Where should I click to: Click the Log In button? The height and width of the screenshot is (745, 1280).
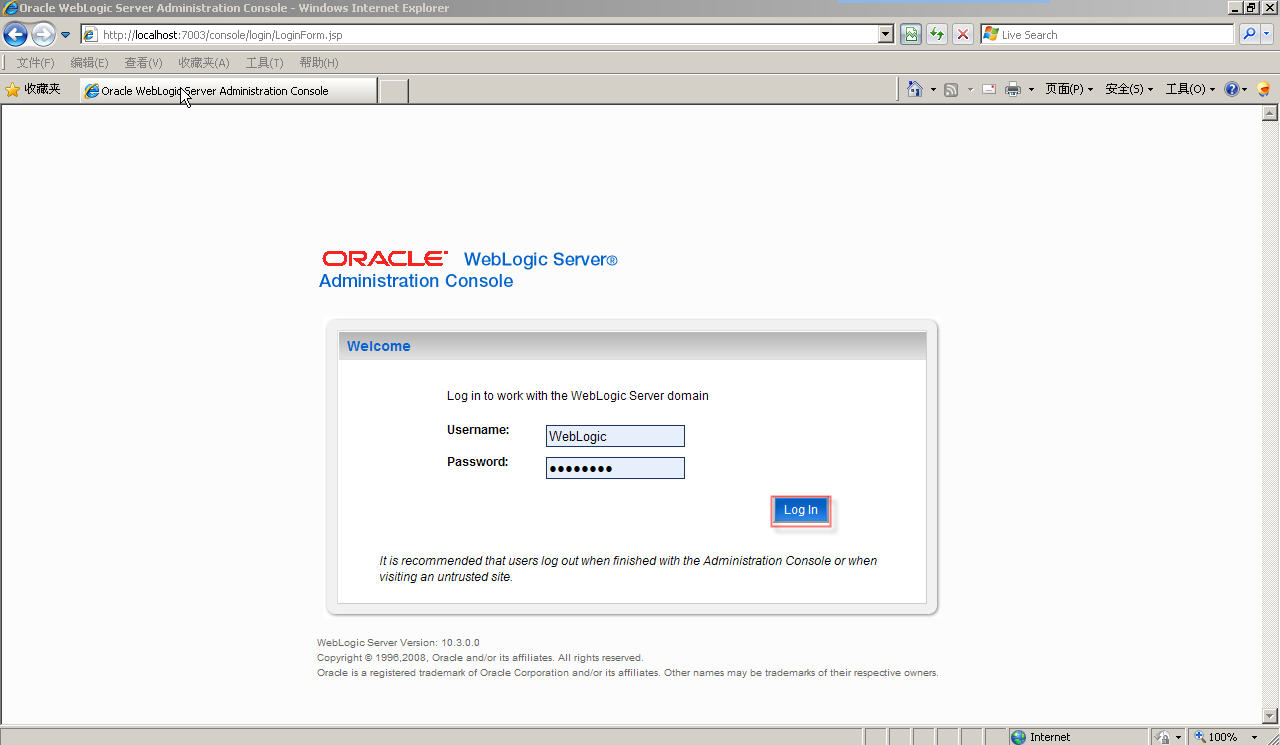(x=800, y=510)
